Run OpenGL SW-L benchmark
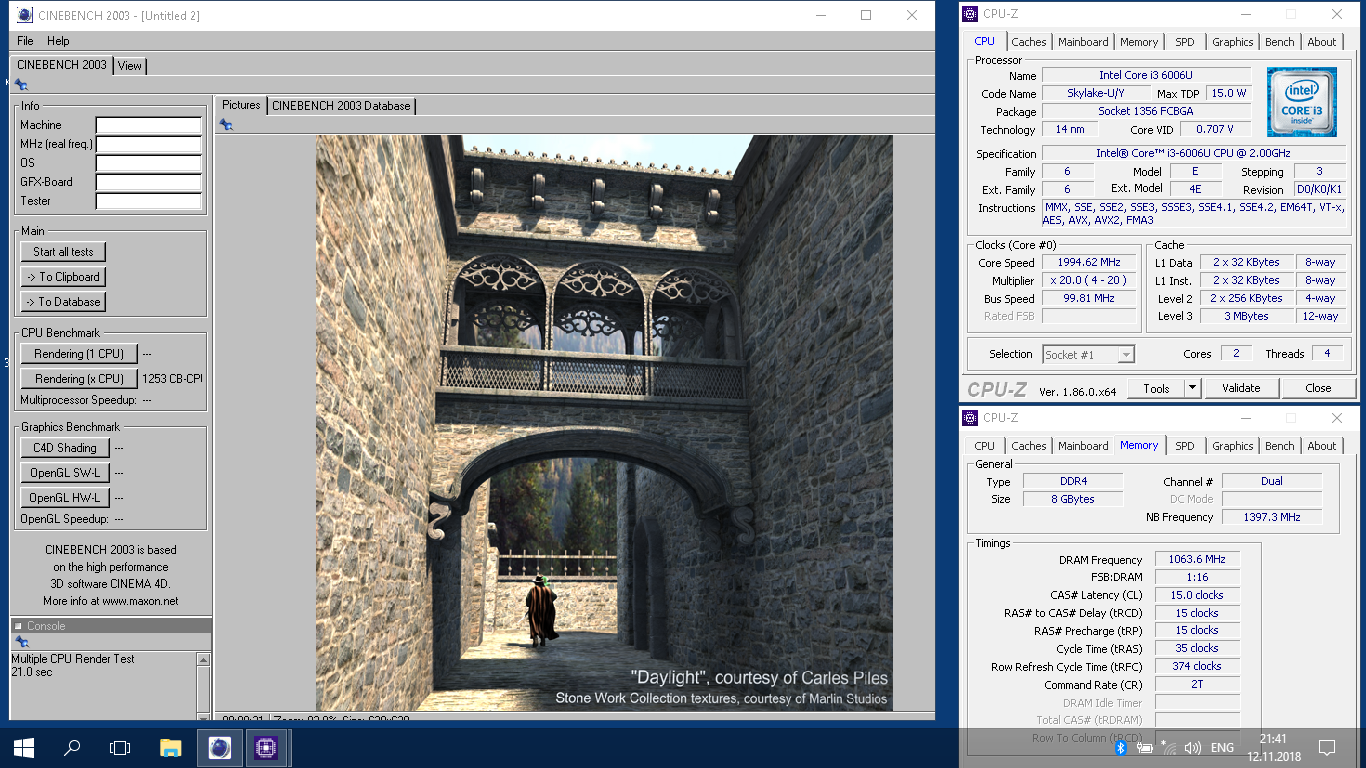 tap(65, 473)
